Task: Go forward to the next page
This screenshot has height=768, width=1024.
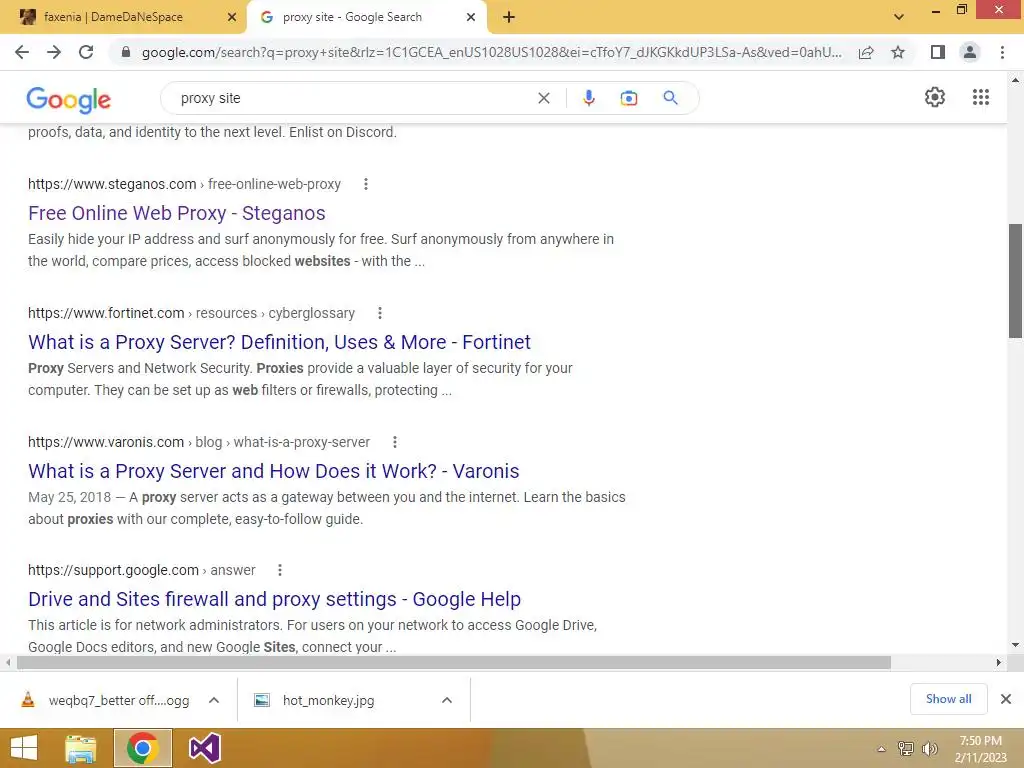Action: [x=54, y=52]
